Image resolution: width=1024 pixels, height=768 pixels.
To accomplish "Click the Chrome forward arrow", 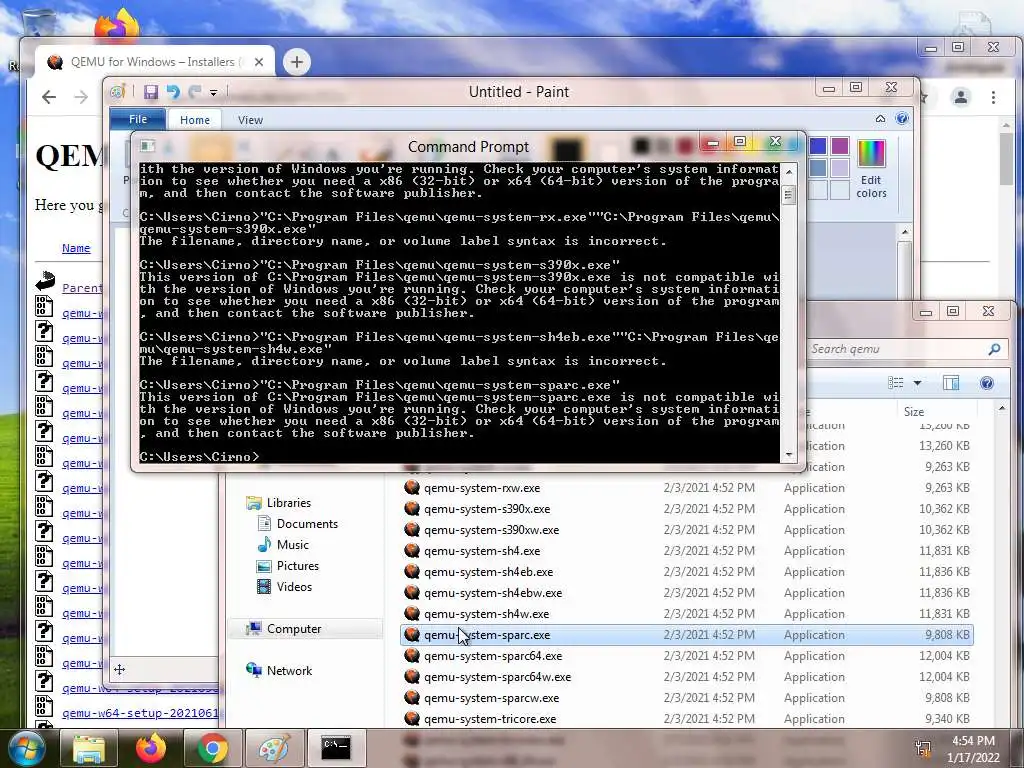I will tap(81, 97).
